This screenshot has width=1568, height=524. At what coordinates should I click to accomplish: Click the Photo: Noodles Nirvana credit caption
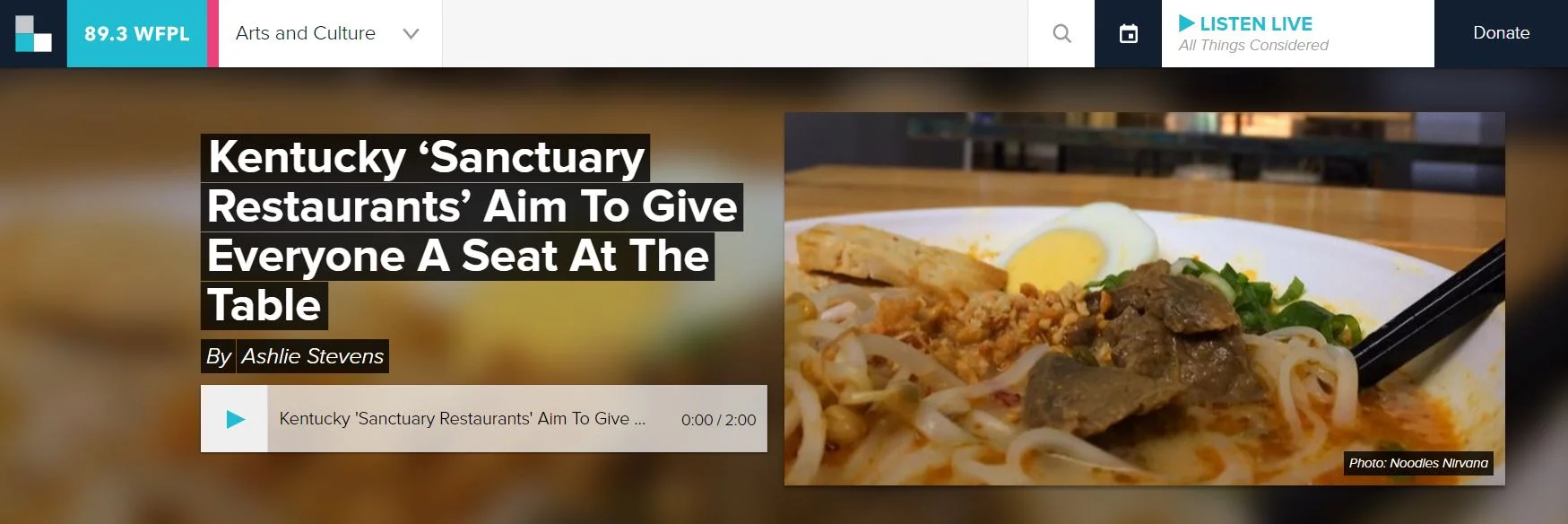tap(1418, 463)
